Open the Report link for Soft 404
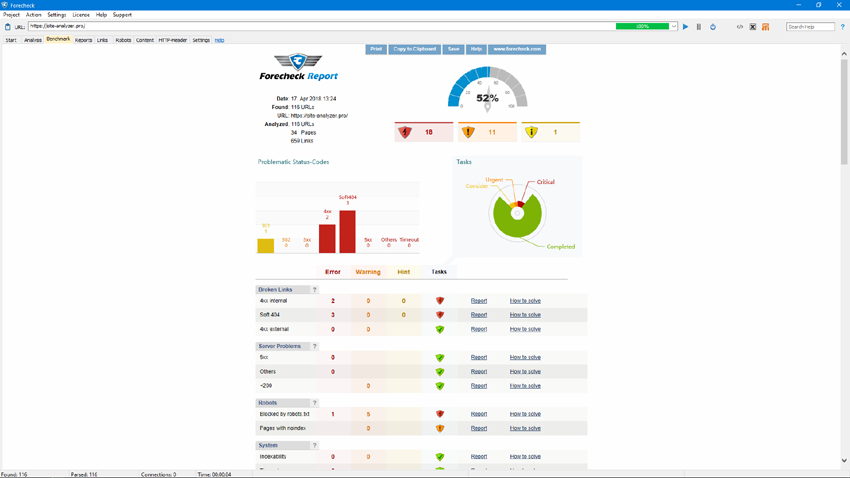The width and height of the screenshot is (850, 478). click(x=479, y=315)
